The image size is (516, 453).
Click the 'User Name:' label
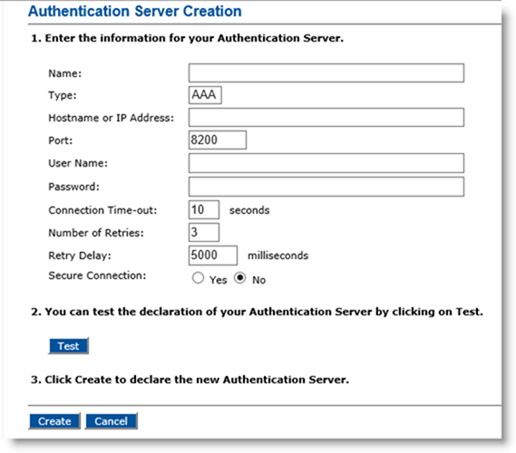coord(78,163)
